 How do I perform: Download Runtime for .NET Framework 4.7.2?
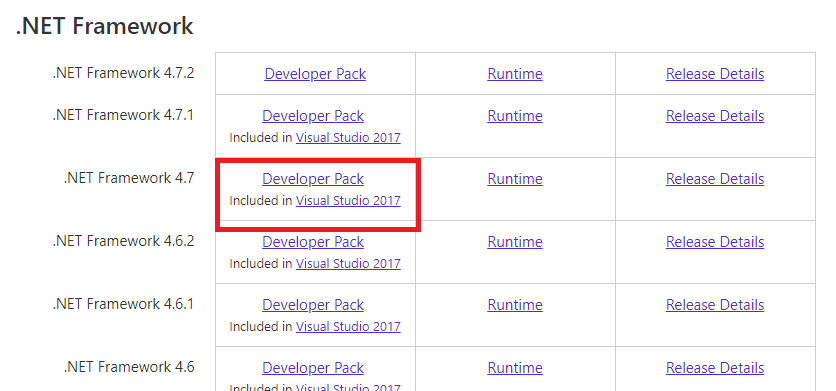[x=515, y=74]
